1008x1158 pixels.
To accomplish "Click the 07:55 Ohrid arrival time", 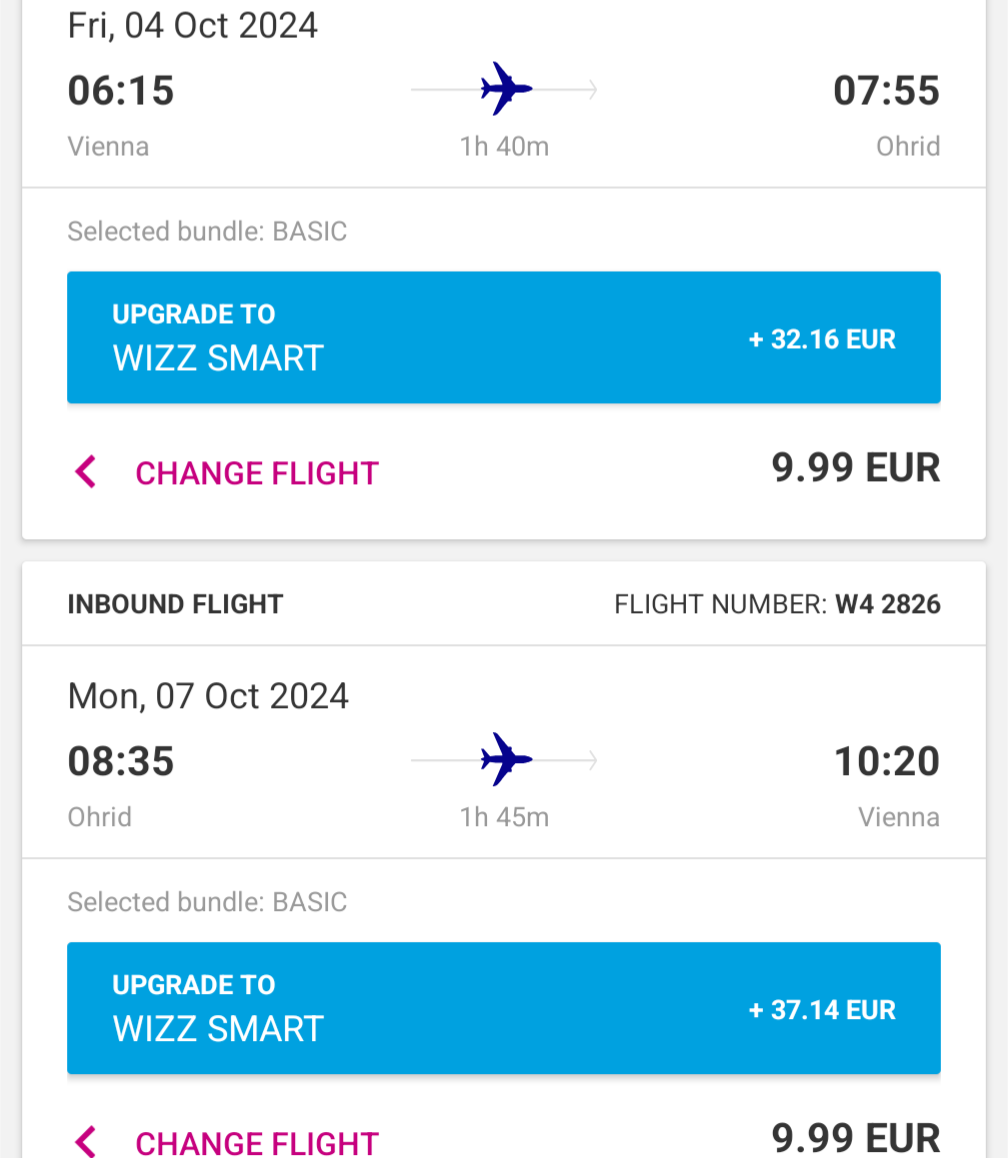I will [x=886, y=91].
